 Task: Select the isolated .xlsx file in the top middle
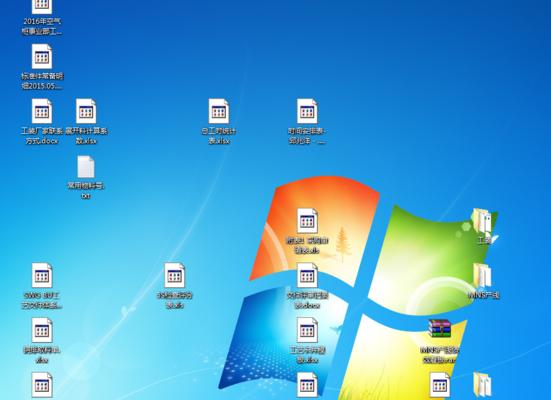[219, 121]
